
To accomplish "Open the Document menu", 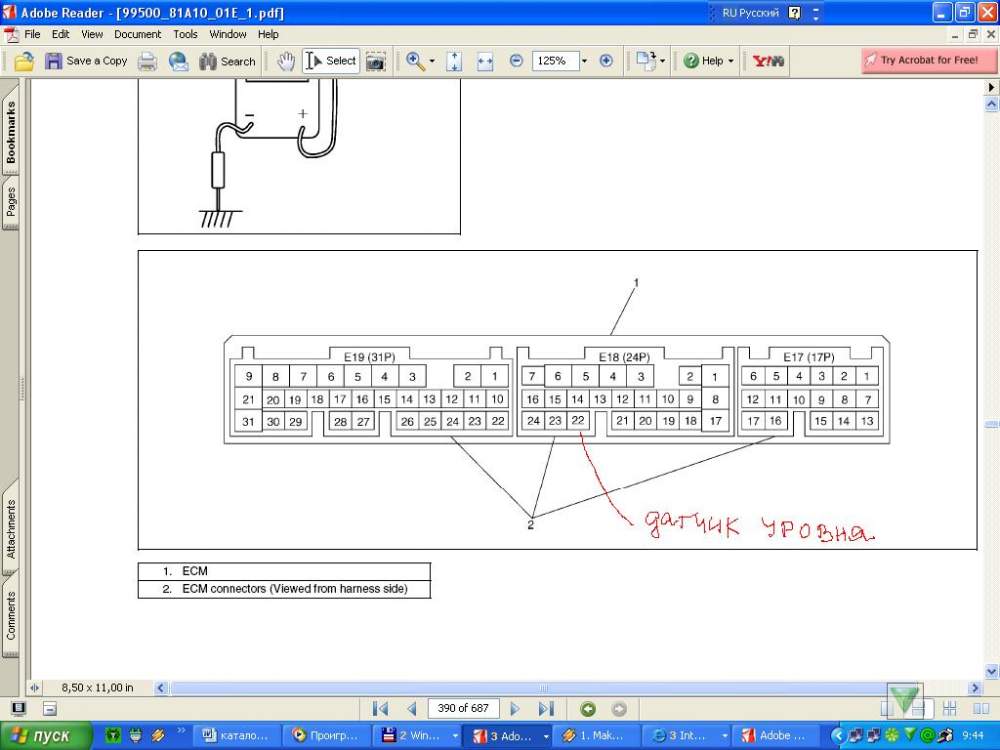I will [137, 34].
